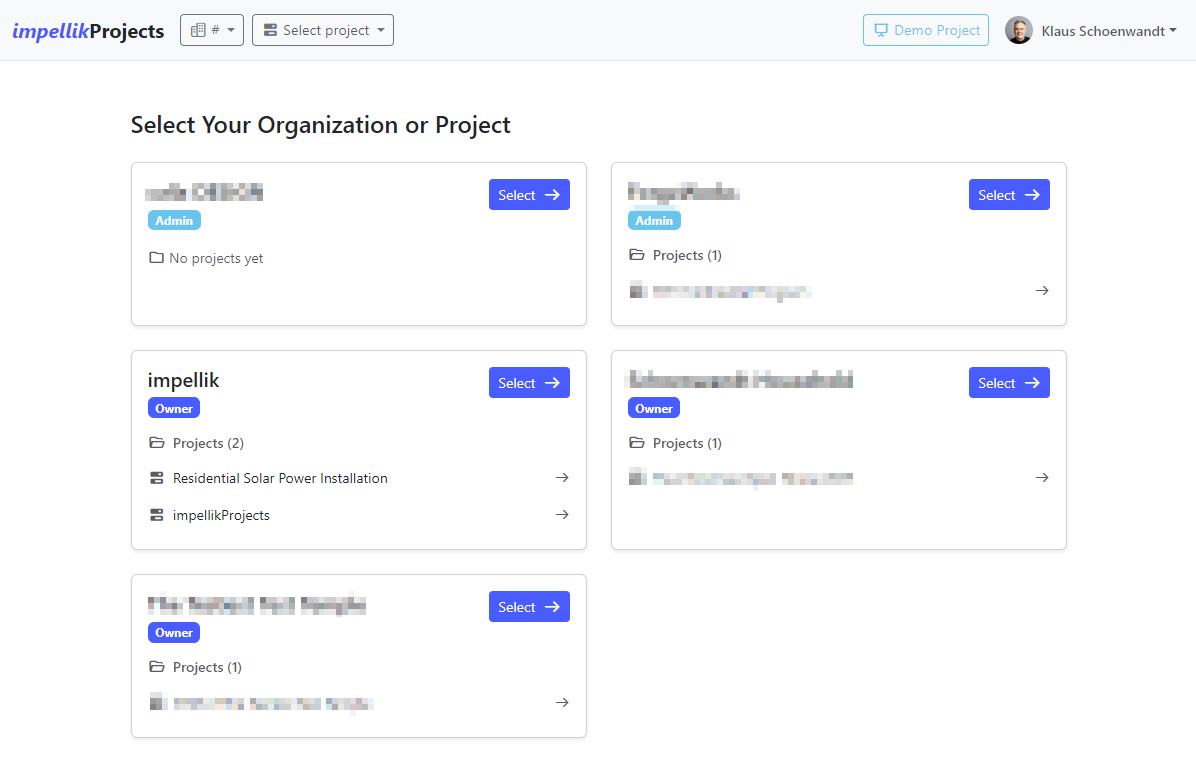
Task: Click the empty folder icon by No projects yet
Action: pos(156,258)
